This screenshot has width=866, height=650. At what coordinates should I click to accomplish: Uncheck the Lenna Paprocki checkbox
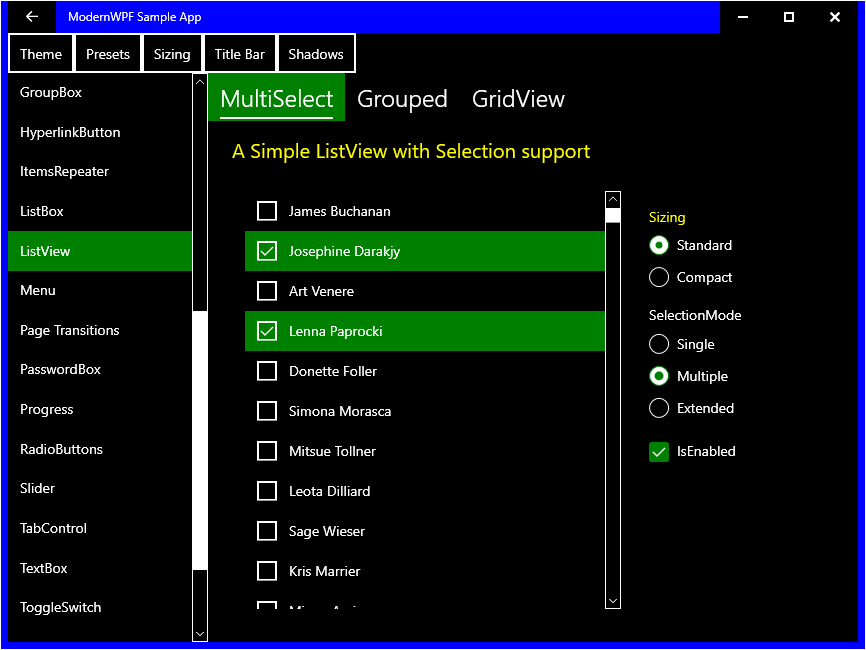267,331
